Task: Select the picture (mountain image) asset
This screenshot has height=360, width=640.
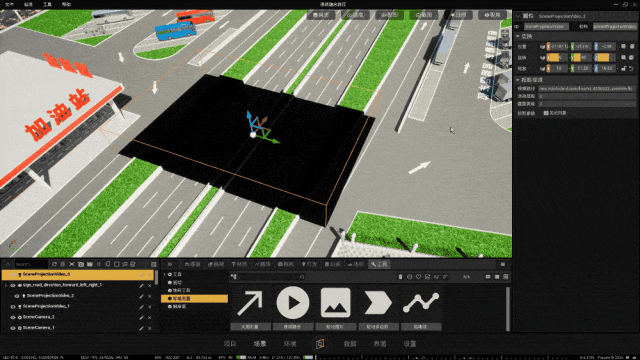Action: (336, 303)
